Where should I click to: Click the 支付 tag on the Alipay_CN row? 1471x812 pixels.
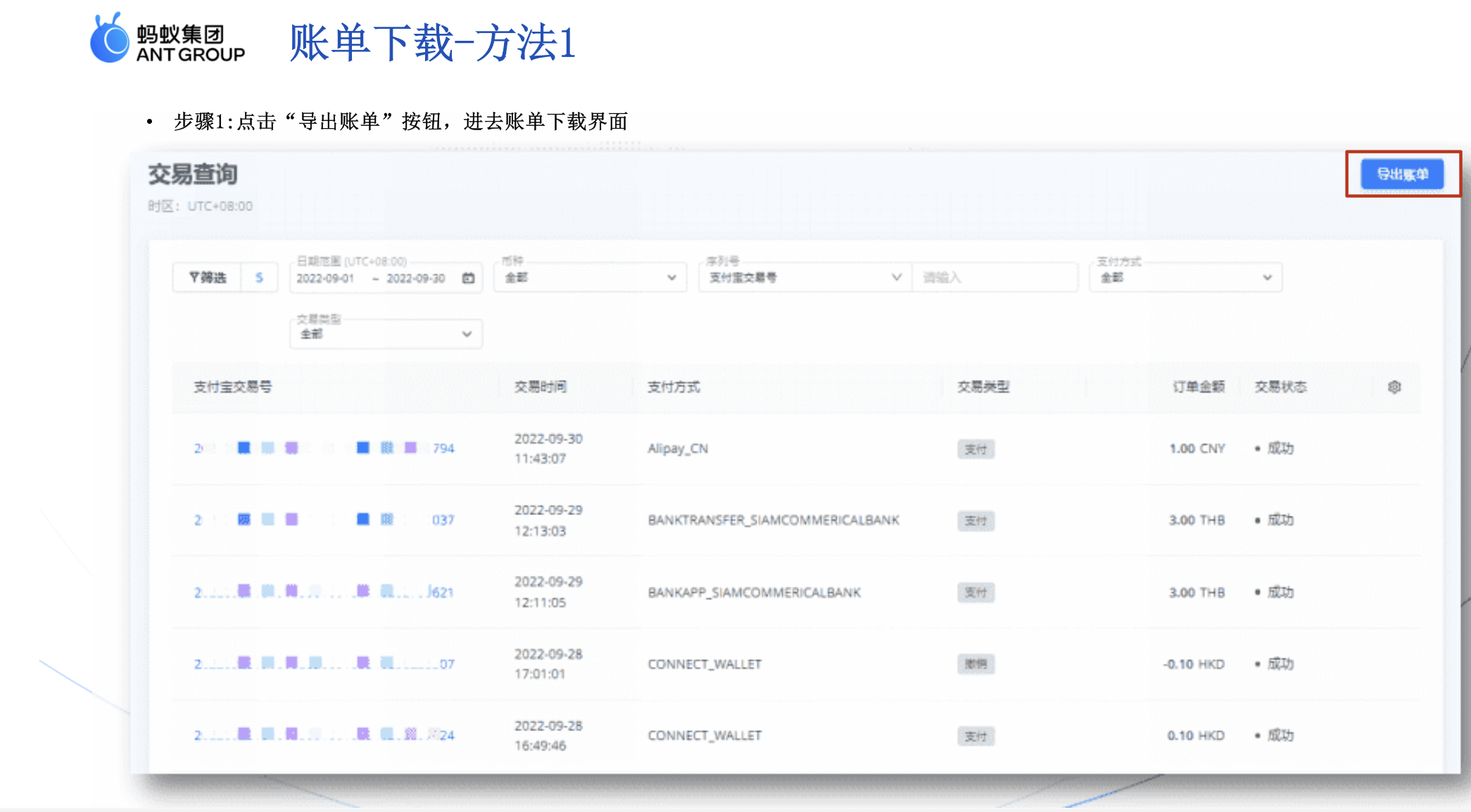coord(977,449)
